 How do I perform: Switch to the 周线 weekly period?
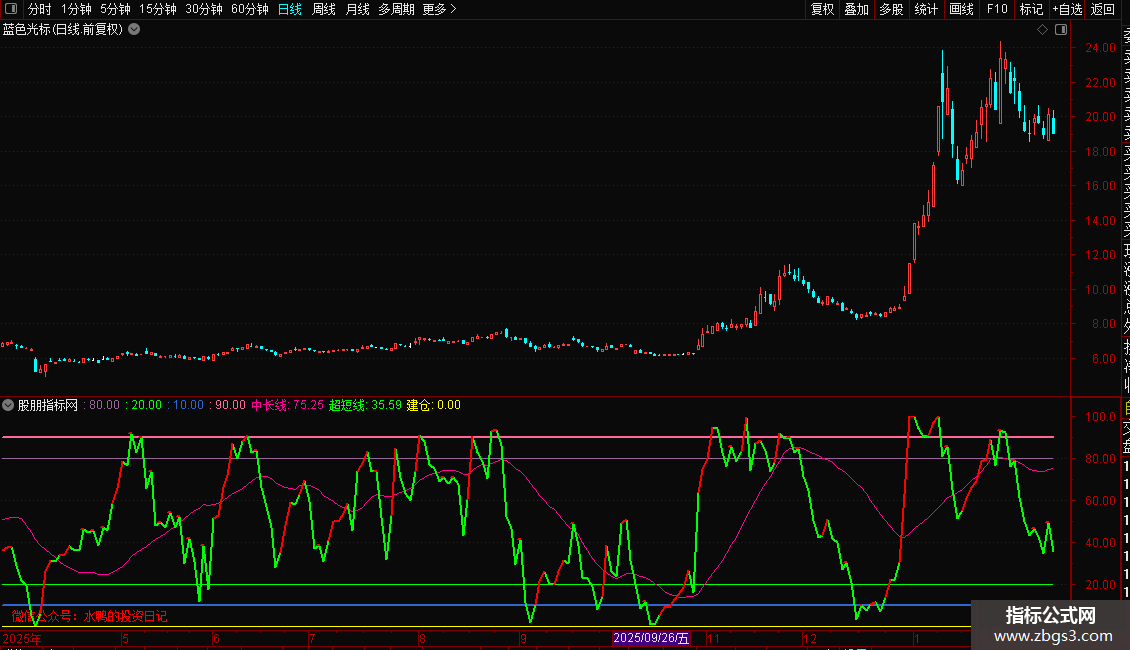click(x=323, y=9)
